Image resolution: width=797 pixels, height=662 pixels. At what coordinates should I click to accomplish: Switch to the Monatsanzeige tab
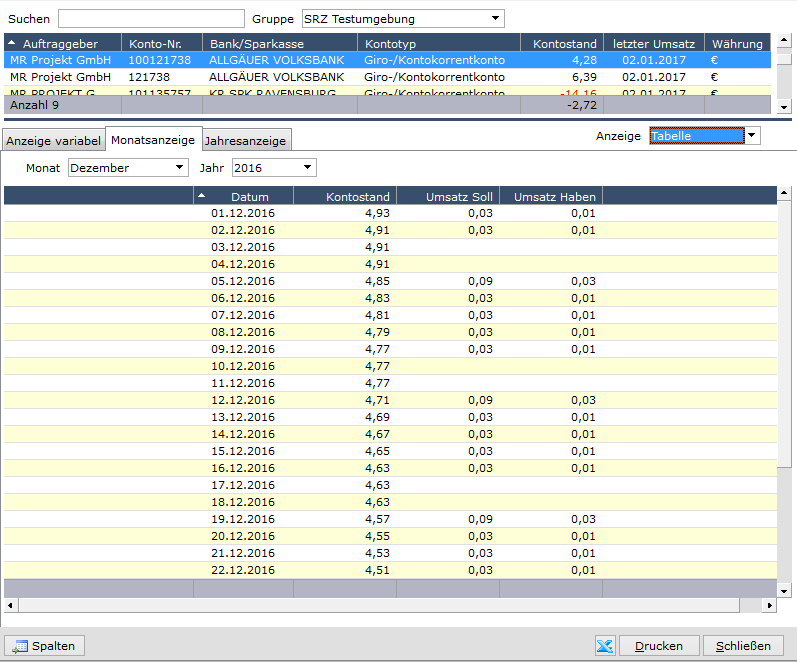[x=153, y=139]
